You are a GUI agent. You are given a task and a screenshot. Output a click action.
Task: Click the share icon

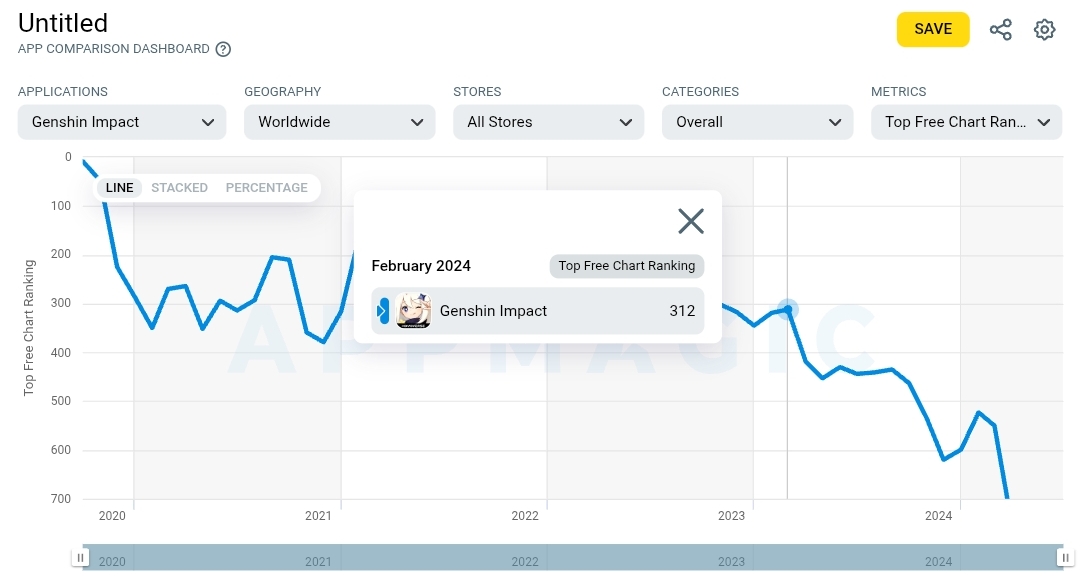pos(1000,30)
